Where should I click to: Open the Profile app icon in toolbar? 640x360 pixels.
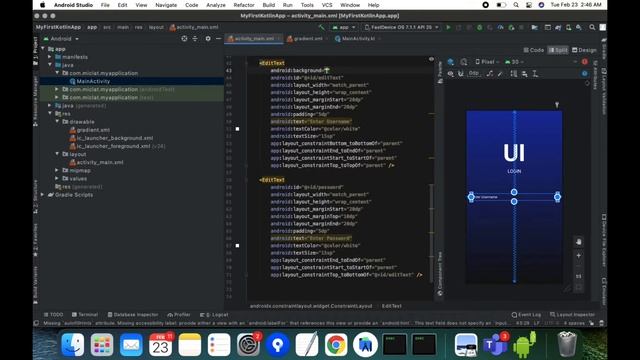(500, 27)
